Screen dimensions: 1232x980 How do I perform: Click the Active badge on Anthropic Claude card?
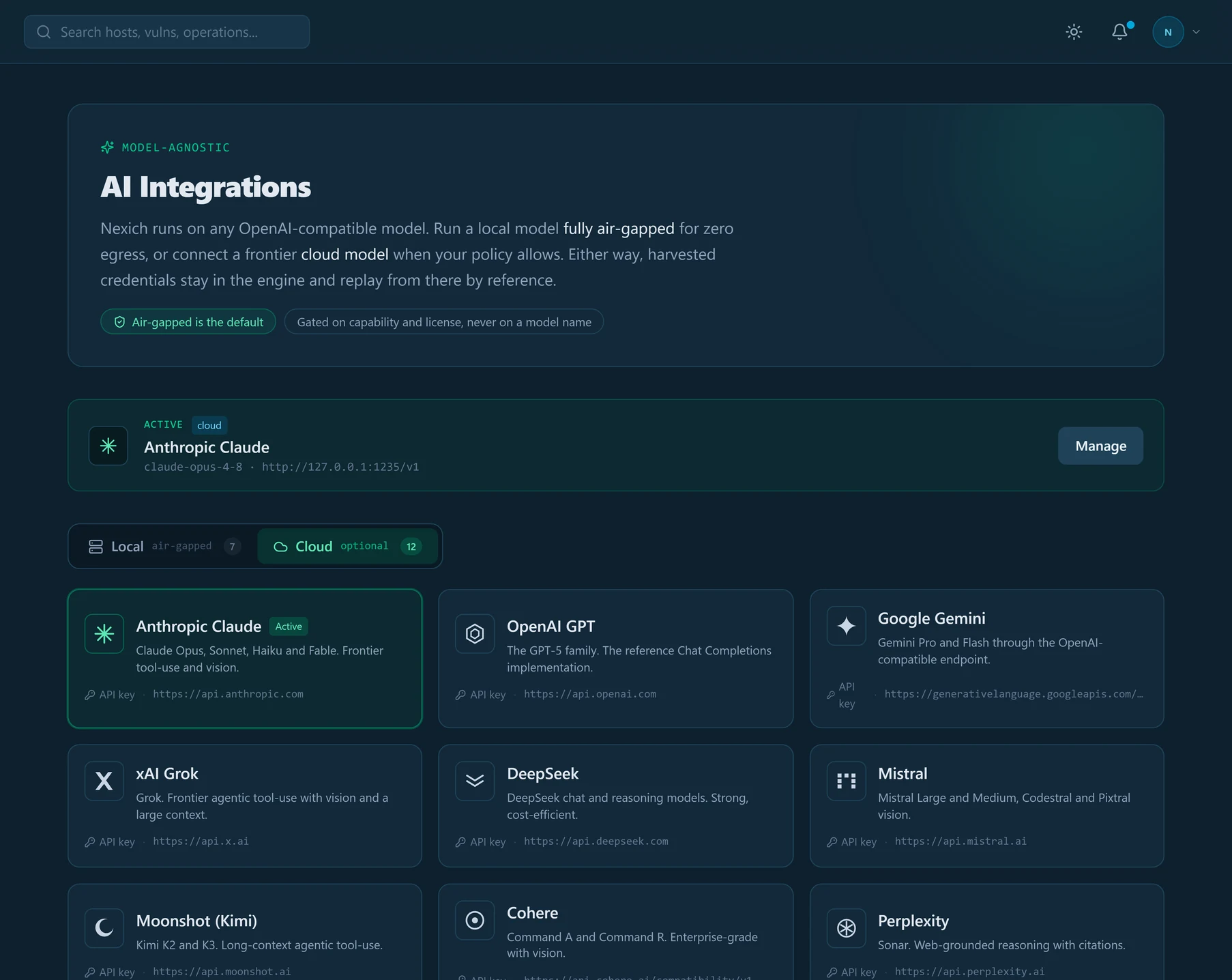(x=289, y=626)
